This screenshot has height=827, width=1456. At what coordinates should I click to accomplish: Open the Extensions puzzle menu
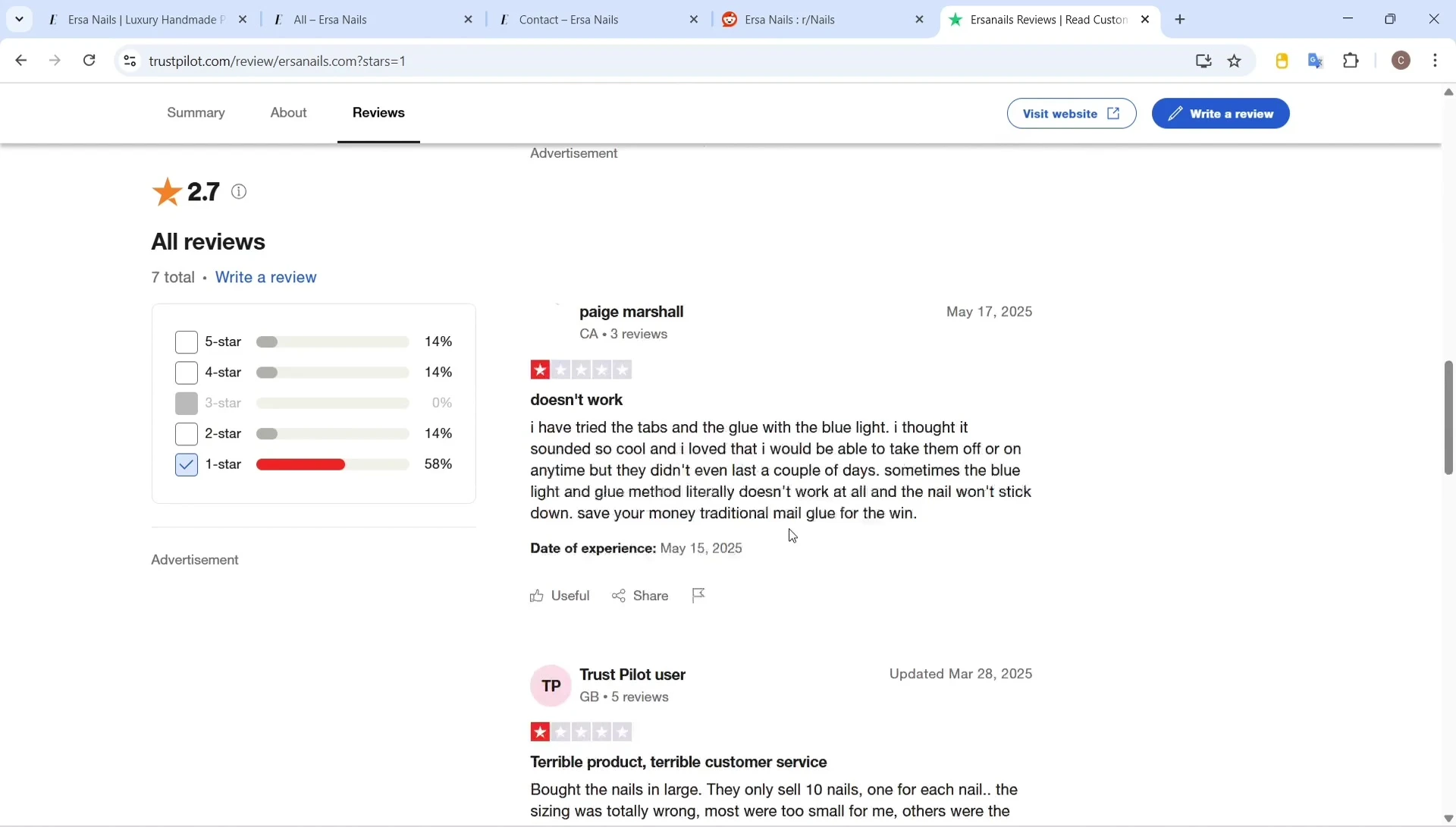pos(1351,61)
